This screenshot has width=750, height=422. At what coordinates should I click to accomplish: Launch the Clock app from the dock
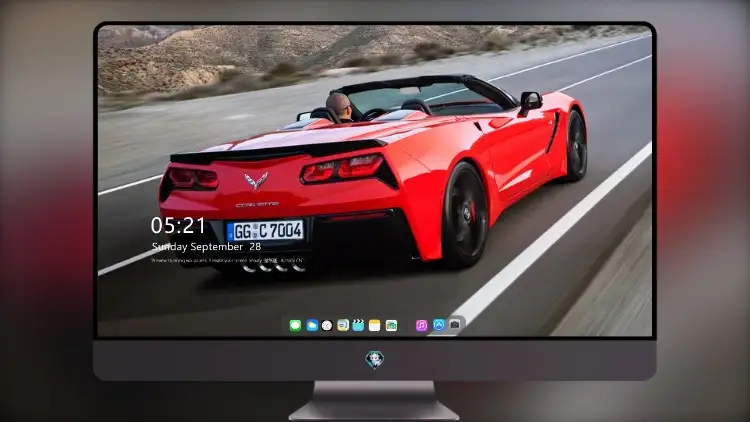327,325
